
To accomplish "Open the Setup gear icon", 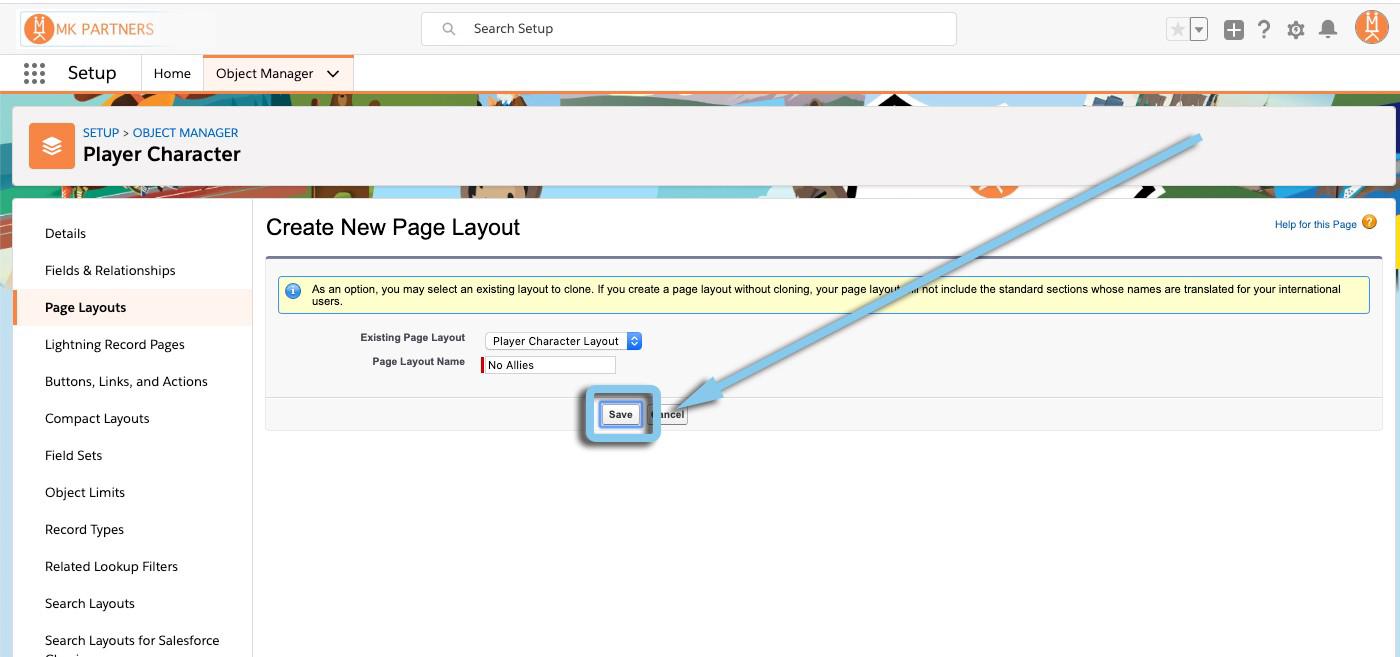I will [x=1295, y=28].
